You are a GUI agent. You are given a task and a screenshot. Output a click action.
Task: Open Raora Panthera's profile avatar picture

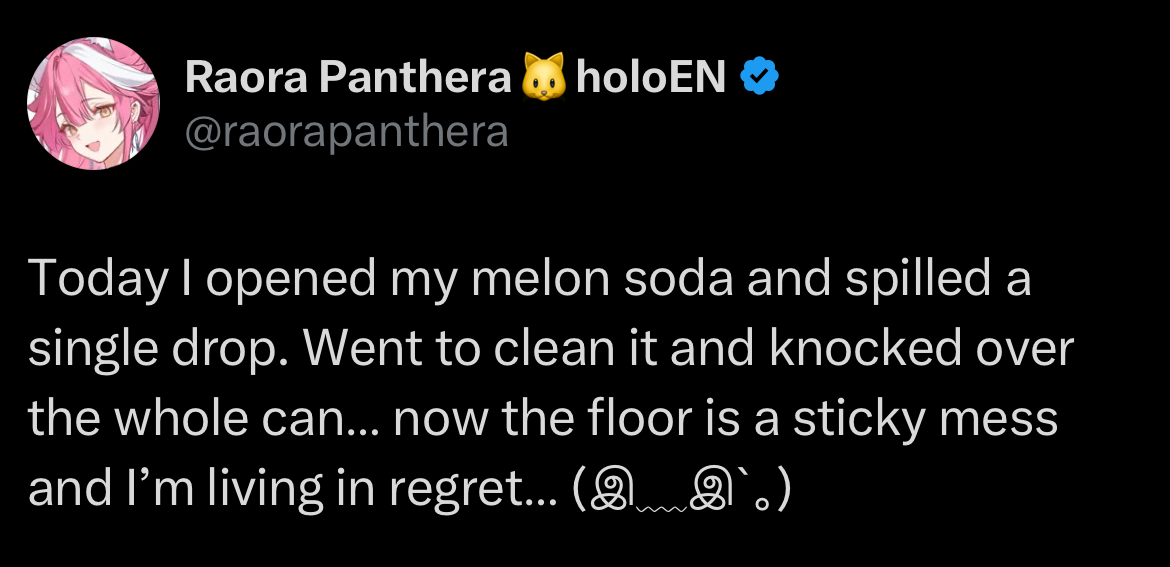click(x=93, y=104)
